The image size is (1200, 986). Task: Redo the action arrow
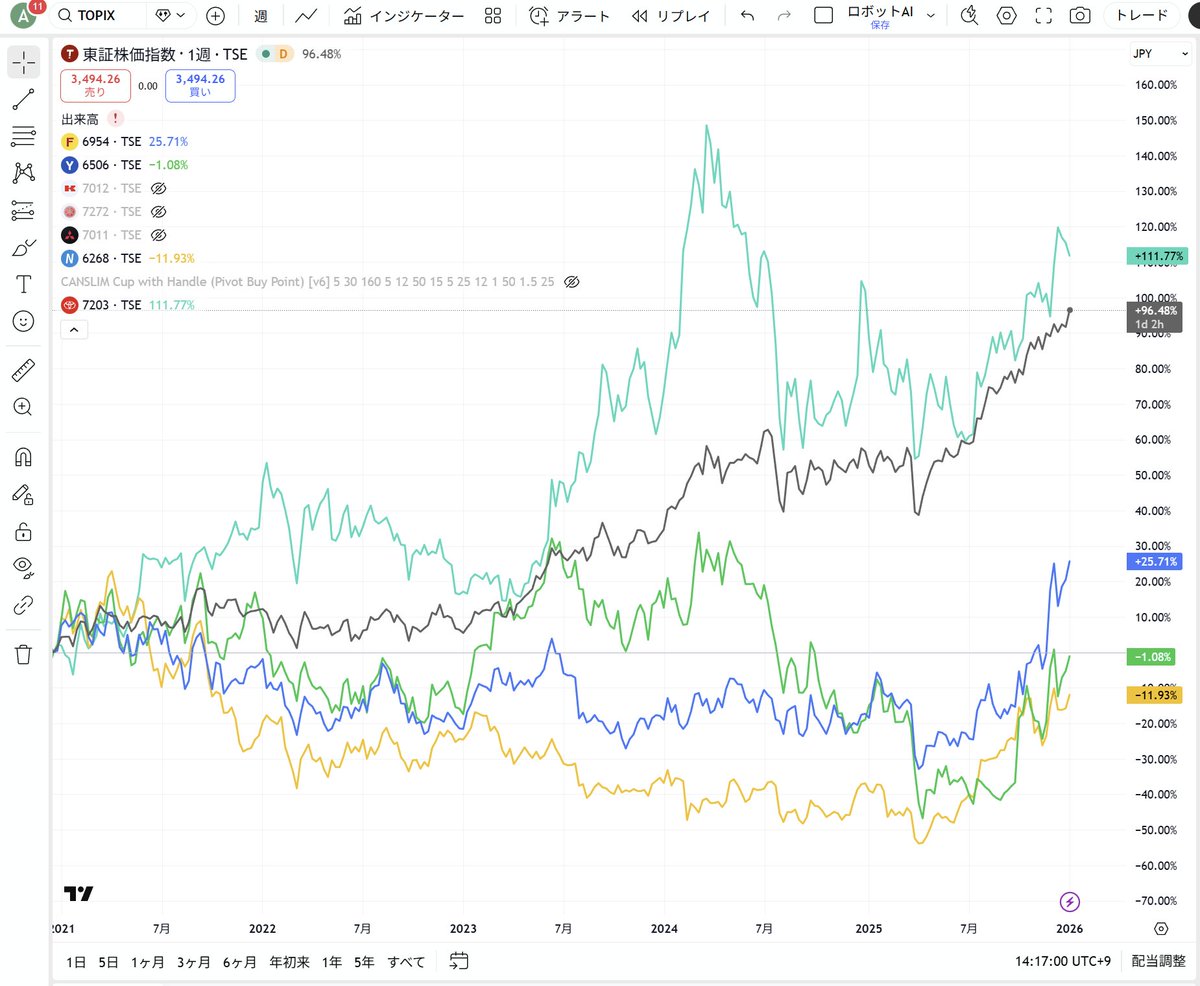pyautogui.click(x=784, y=16)
